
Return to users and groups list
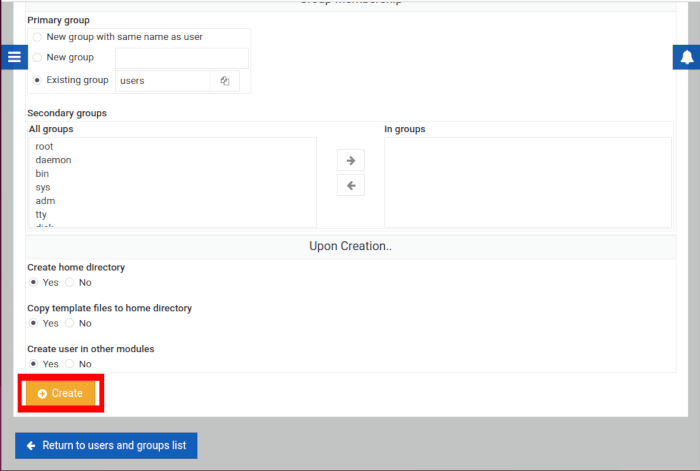pyautogui.click(x=106, y=446)
